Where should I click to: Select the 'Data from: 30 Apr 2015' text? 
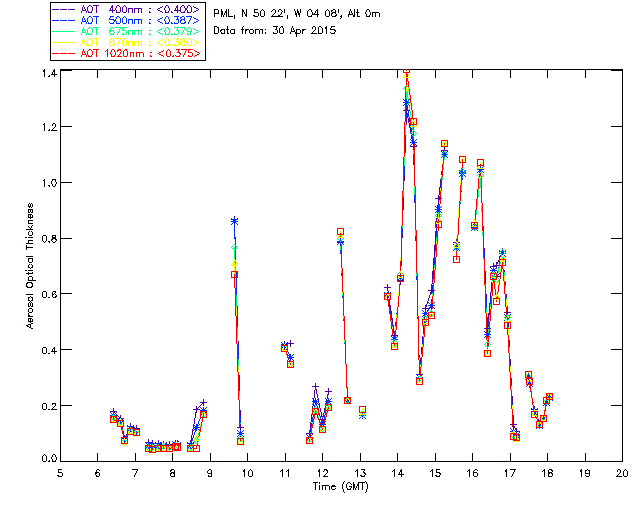pyautogui.click(x=275, y=30)
